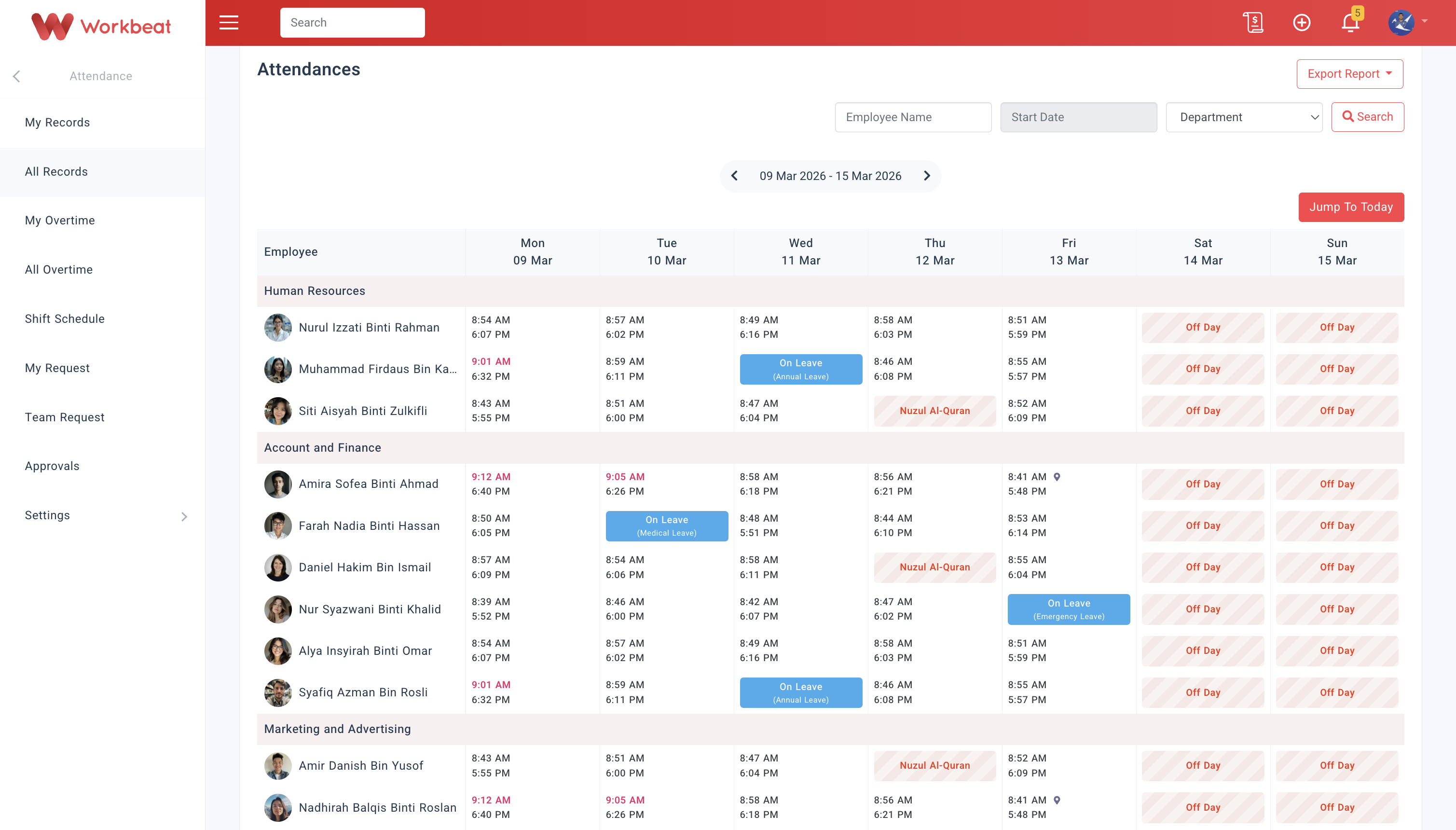This screenshot has height=830, width=1456.
Task: Click the Workbeat logo
Action: pyautogui.click(x=101, y=26)
